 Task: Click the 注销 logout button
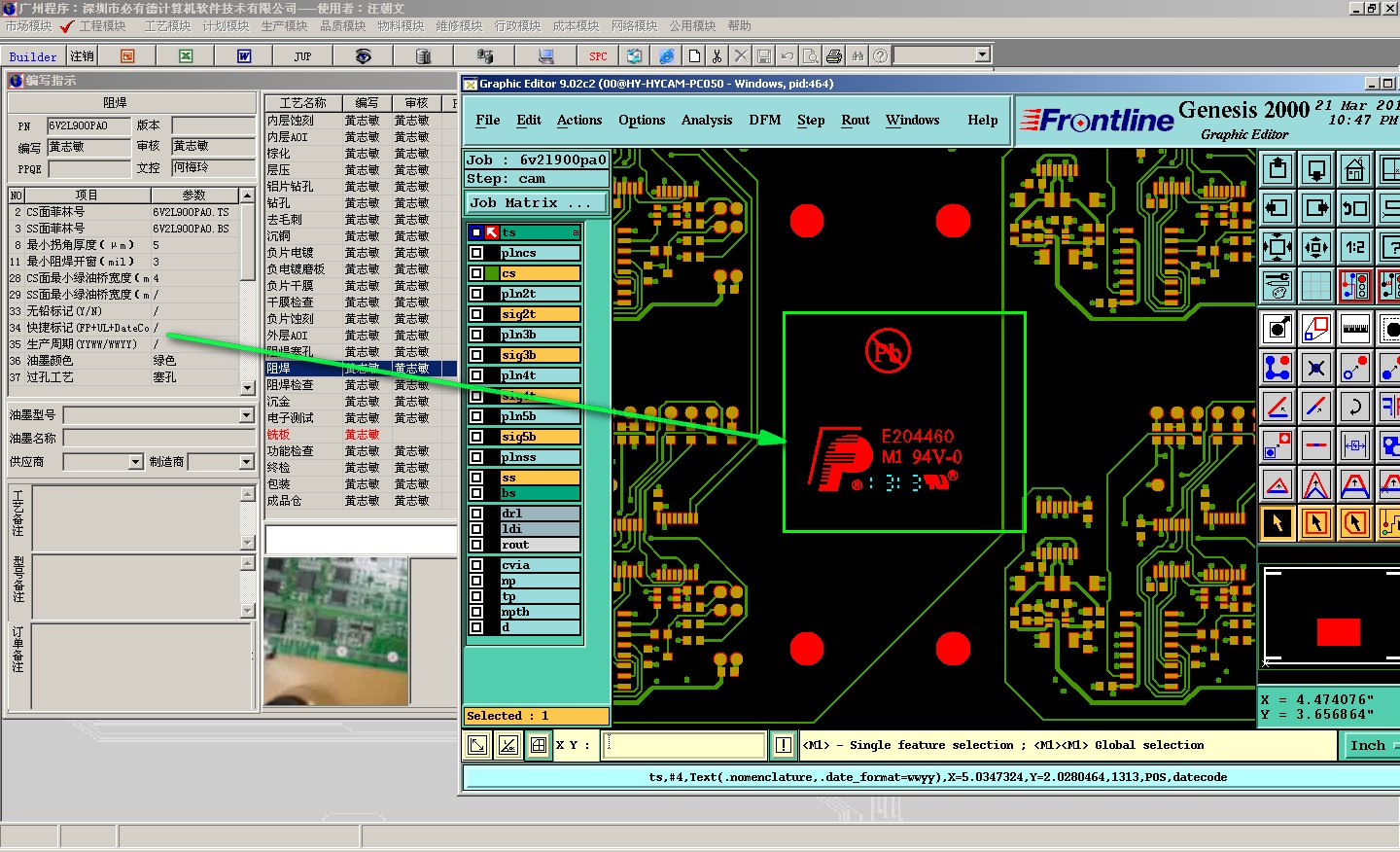click(x=82, y=56)
